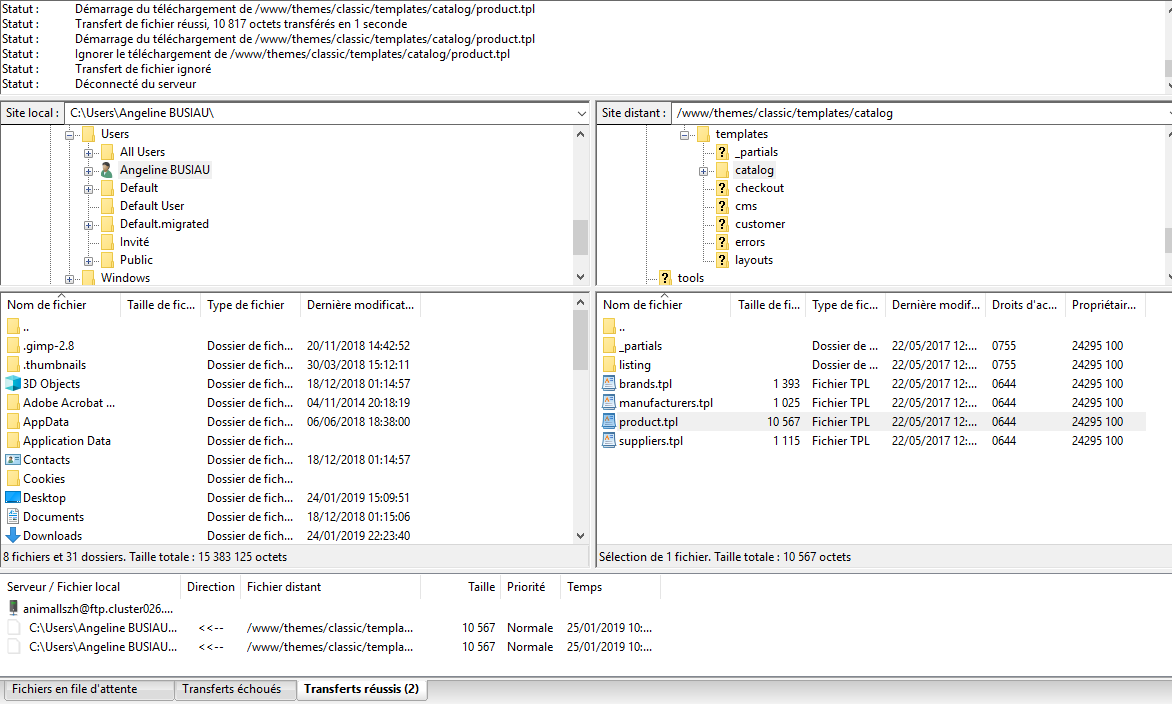Select the product.tpl file icon

(609, 422)
